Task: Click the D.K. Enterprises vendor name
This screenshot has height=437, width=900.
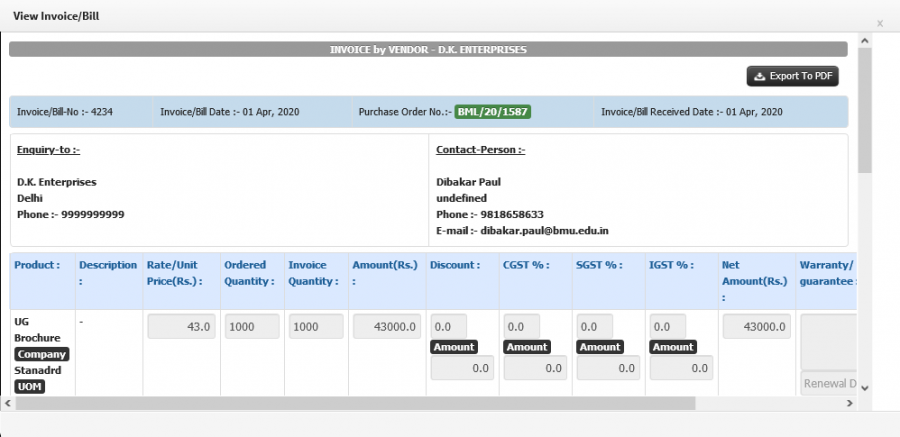Action: tap(57, 183)
